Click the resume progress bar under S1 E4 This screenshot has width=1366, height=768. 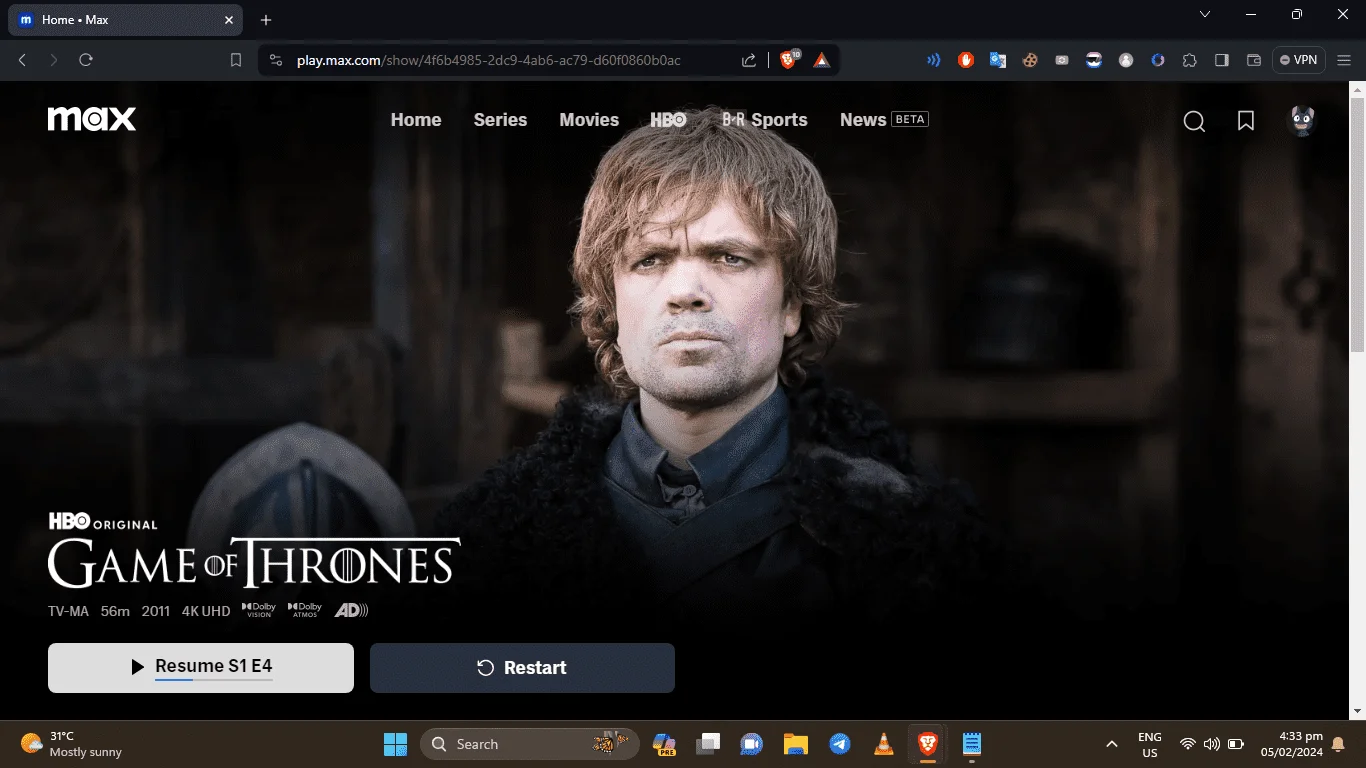click(214, 680)
